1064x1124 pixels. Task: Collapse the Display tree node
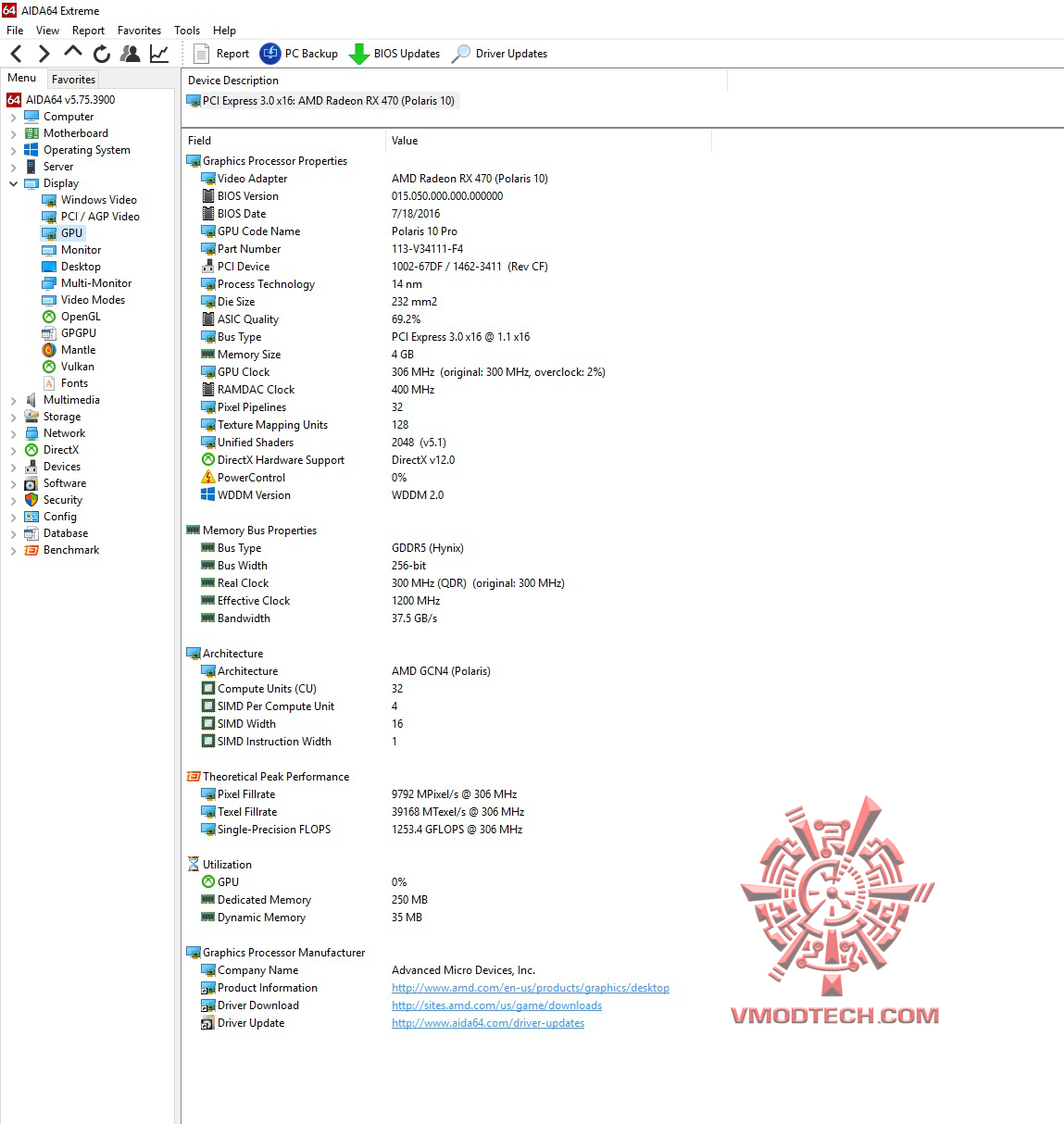13,183
